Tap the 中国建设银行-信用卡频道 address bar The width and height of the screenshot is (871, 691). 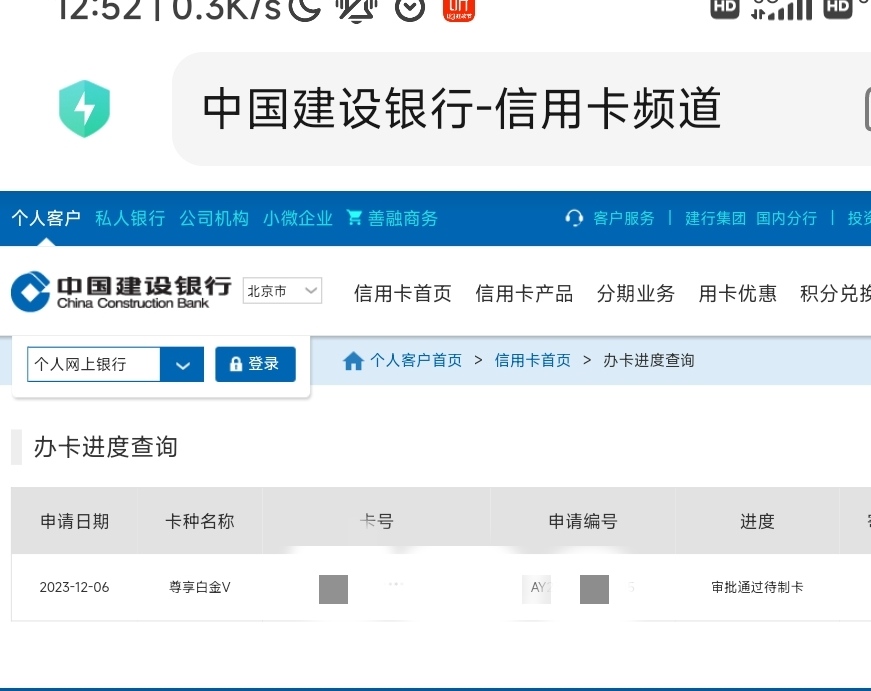click(521, 109)
